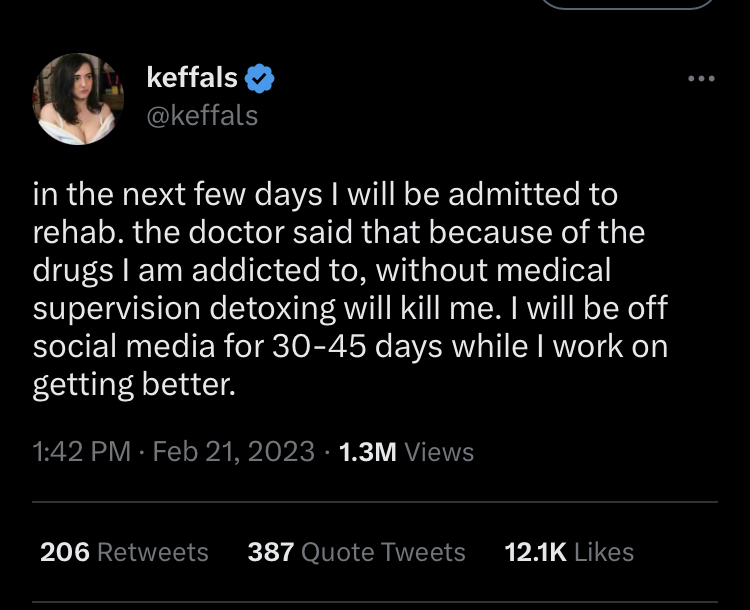Show the 206 Retweets list
Image resolution: width=750 pixels, height=610 pixels.
(124, 551)
